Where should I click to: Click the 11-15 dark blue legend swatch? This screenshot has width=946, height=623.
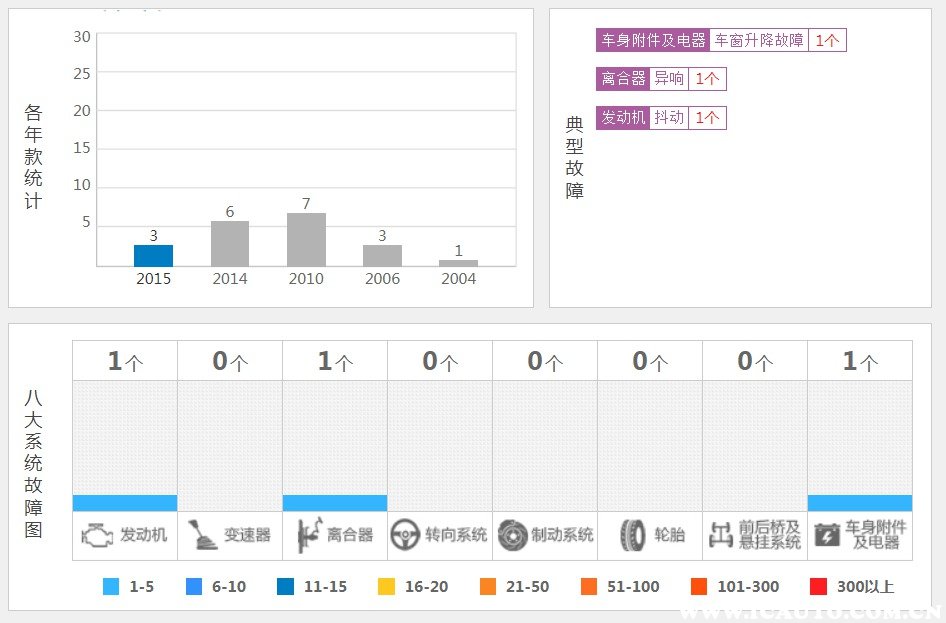[x=285, y=587]
